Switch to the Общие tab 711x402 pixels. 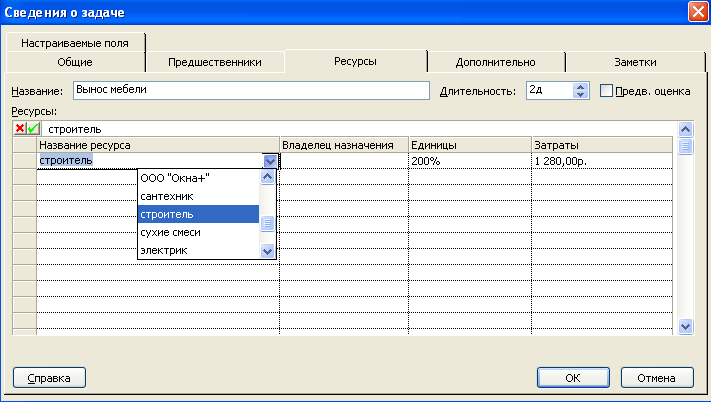coord(75,62)
